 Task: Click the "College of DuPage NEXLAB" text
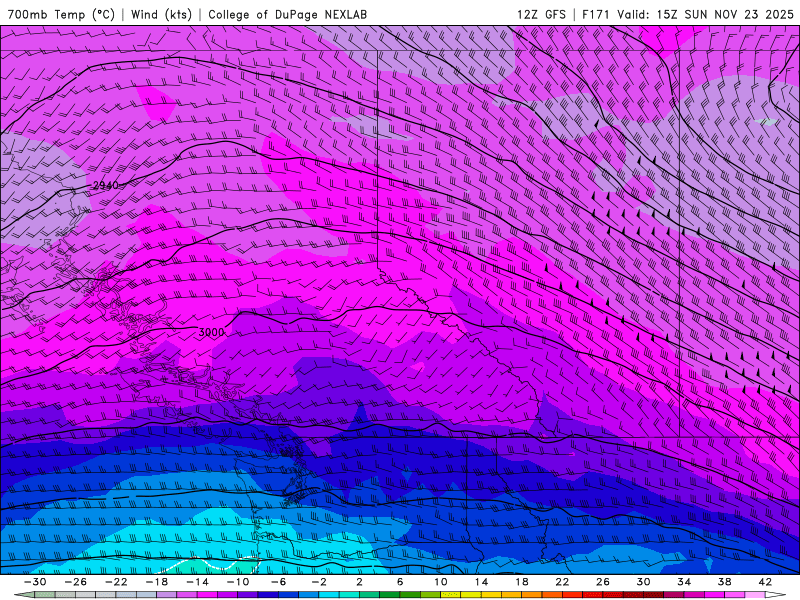287,14
